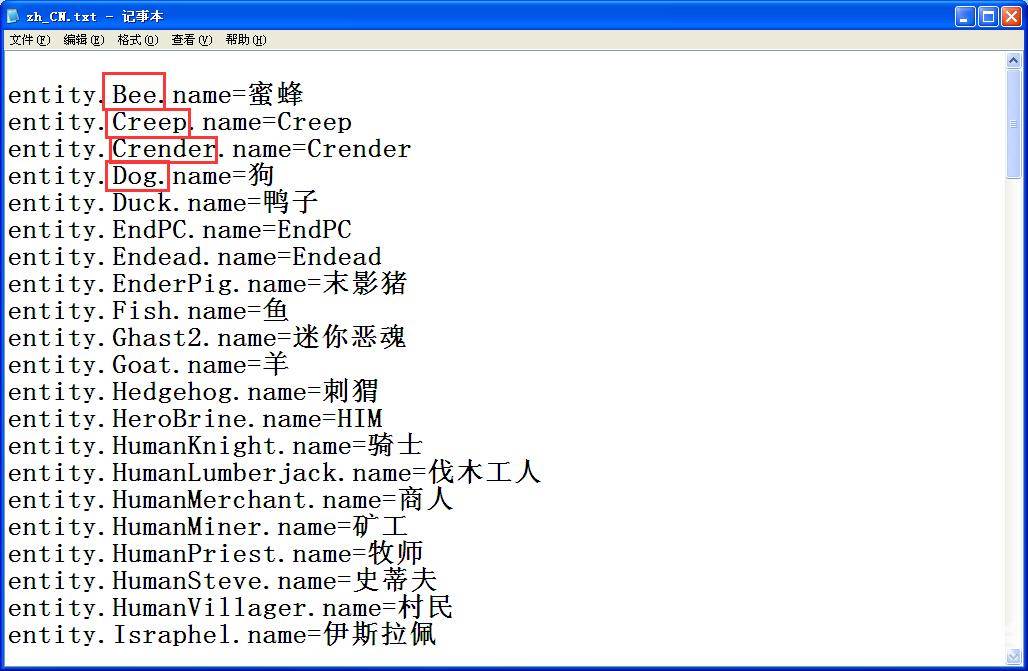
Task: Click the red-boxed word Bee
Action: pos(134,95)
